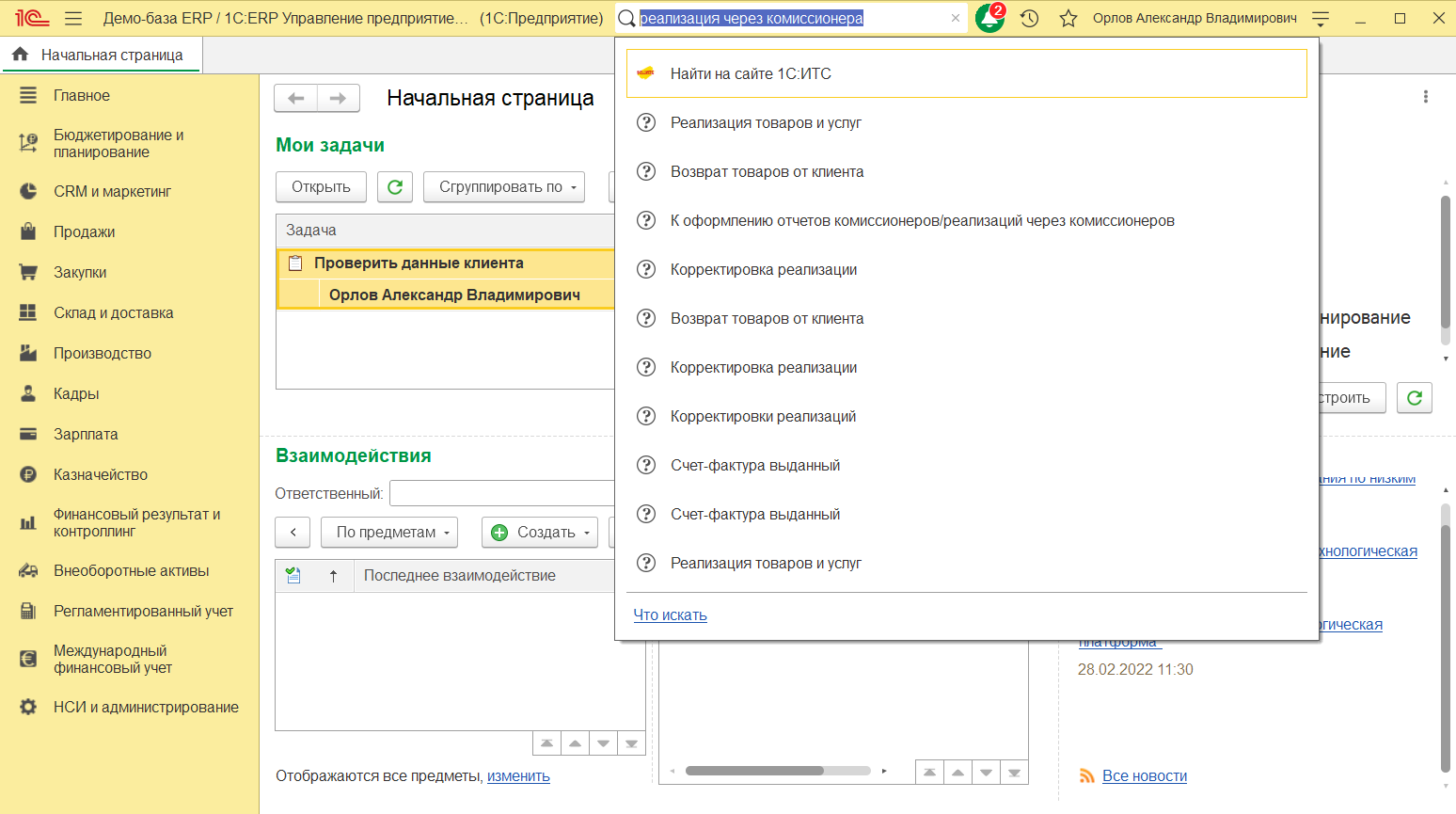This screenshot has width=1456, height=814.
Task: Click the magnifier icon in the search box
Action: [626, 19]
